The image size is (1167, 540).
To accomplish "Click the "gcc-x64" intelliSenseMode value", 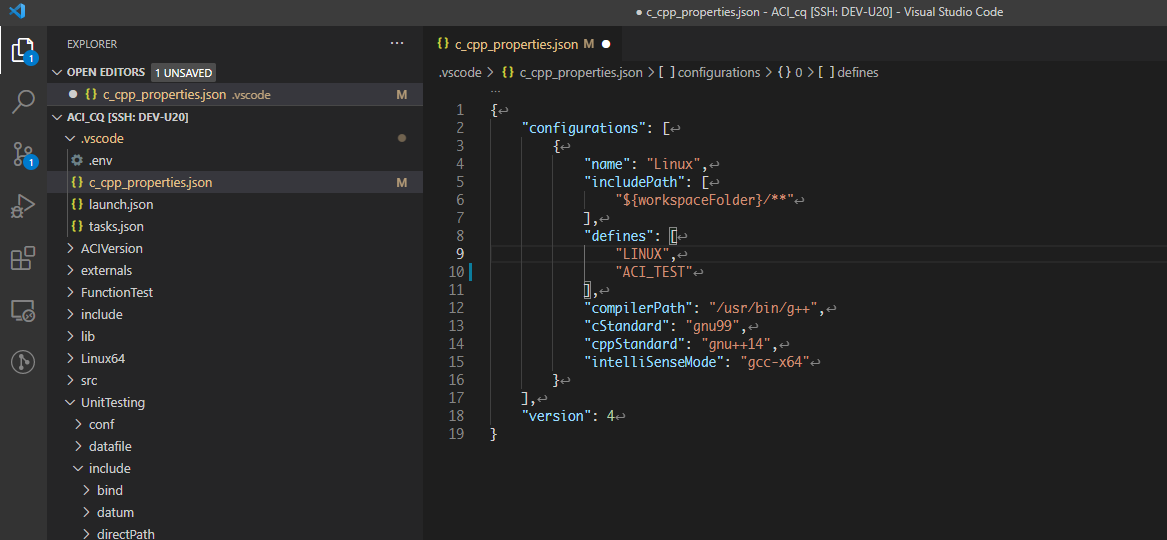I will pyautogui.click(x=774, y=361).
